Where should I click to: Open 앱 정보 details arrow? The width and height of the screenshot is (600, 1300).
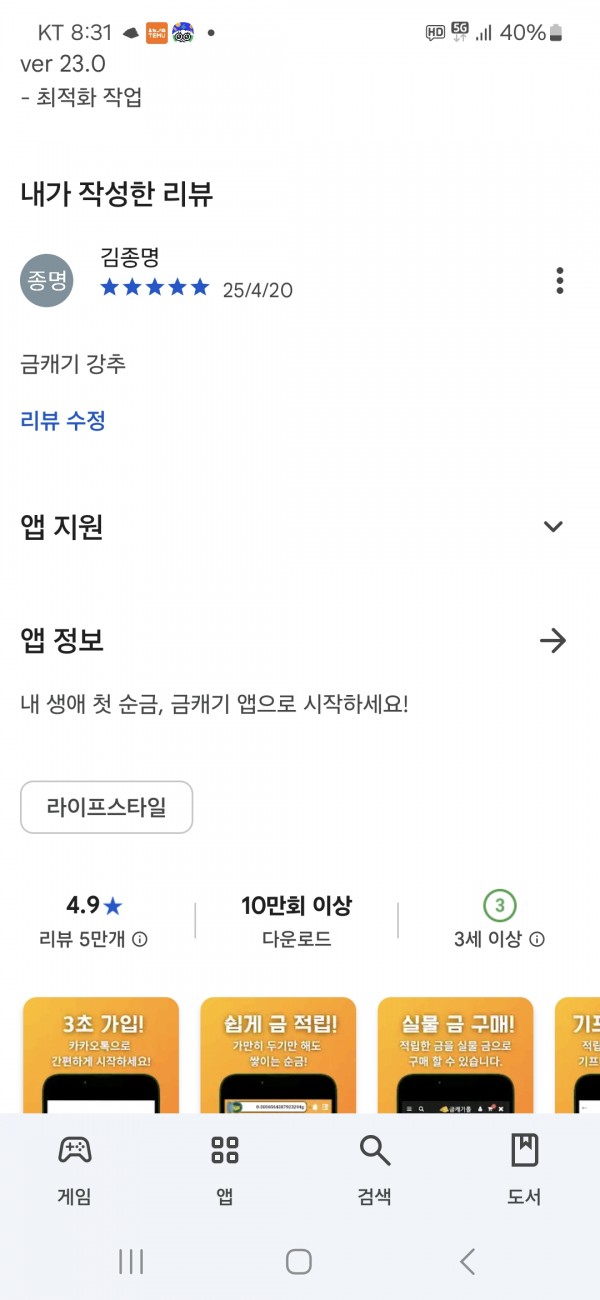coord(553,640)
